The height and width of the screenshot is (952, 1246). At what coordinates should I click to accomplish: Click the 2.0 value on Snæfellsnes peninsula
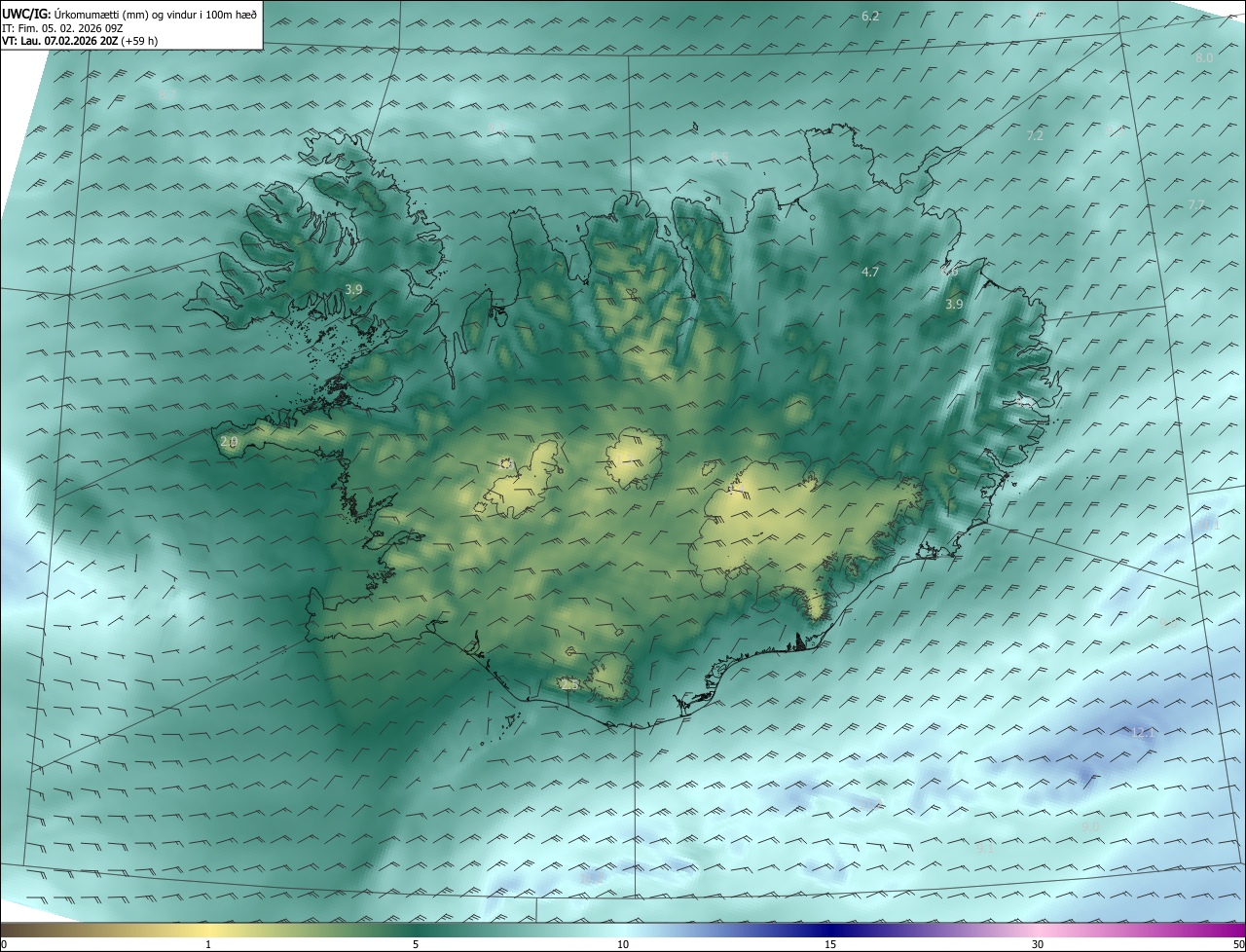coord(229,442)
